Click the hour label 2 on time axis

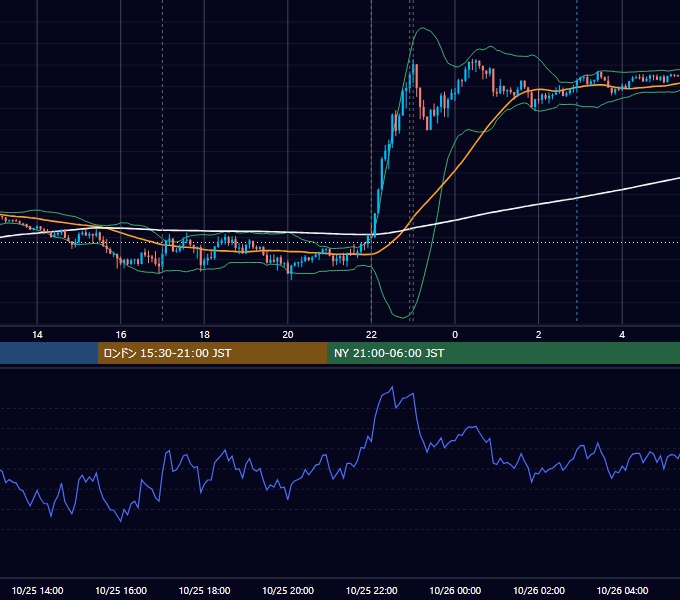coord(539,335)
